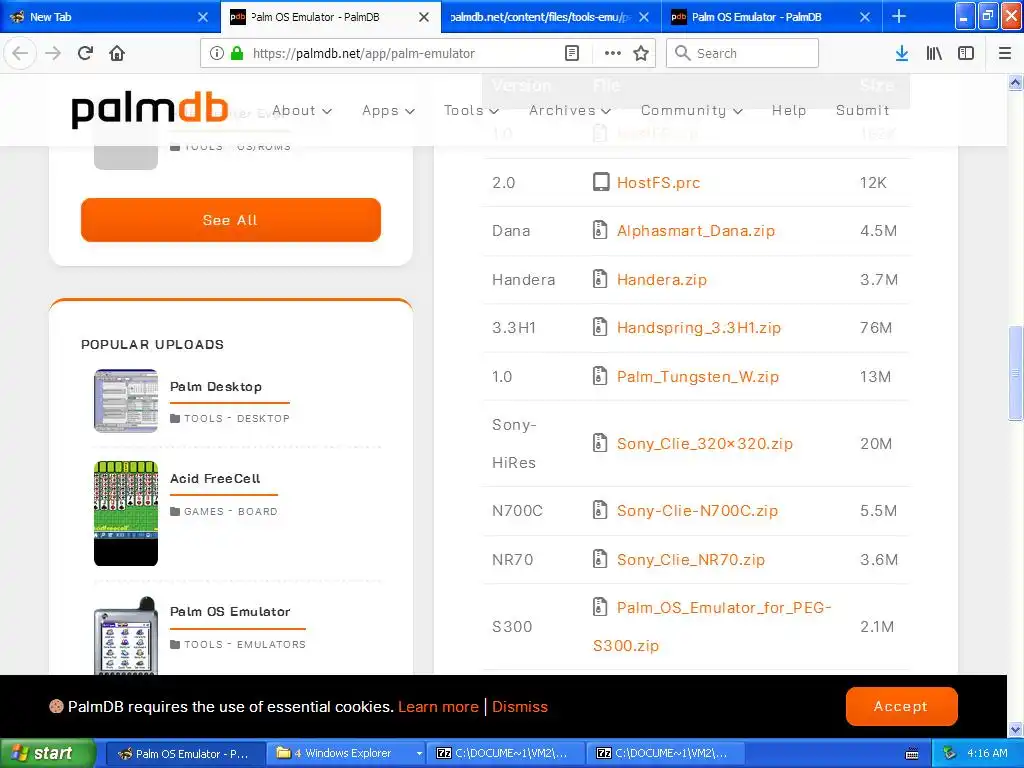
Task: Click the page vertical scrollbar thumb
Action: pos(1015,373)
